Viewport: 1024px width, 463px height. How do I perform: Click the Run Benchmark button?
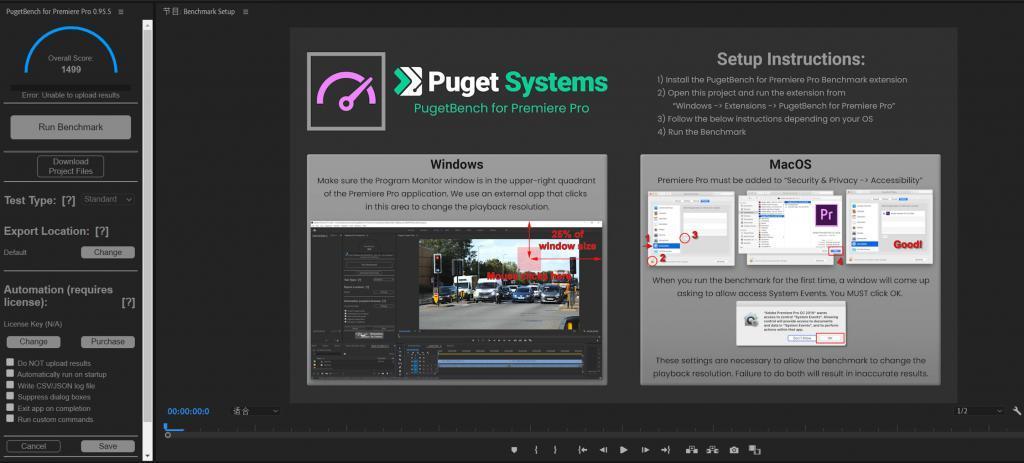[x=71, y=127]
